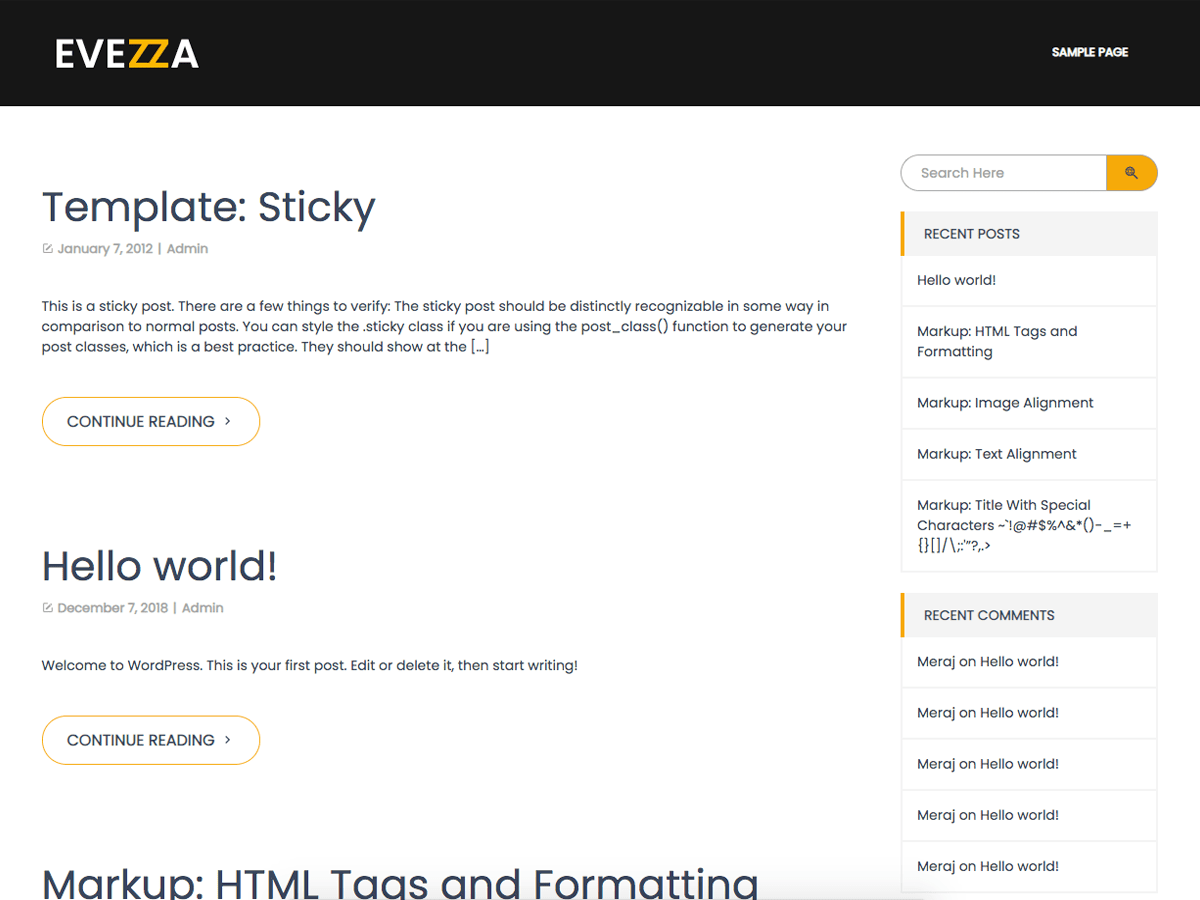This screenshot has height=900, width=1200.
Task: Select the January 7, 2012 post date
Action: point(105,248)
